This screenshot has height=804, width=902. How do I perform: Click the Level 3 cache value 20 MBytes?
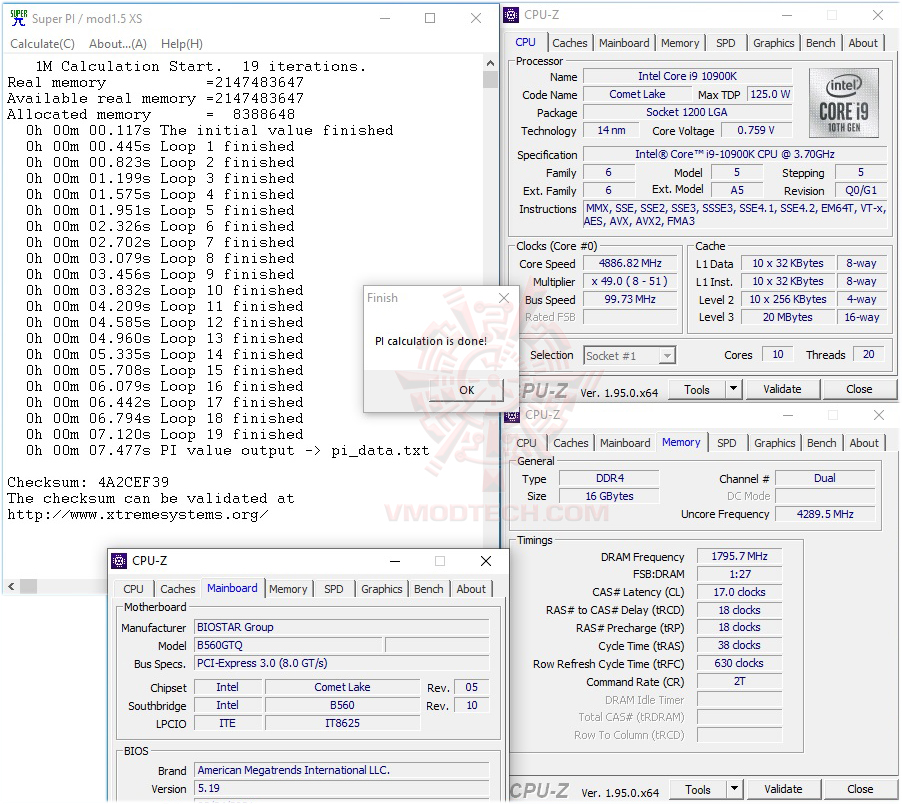[788, 317]
